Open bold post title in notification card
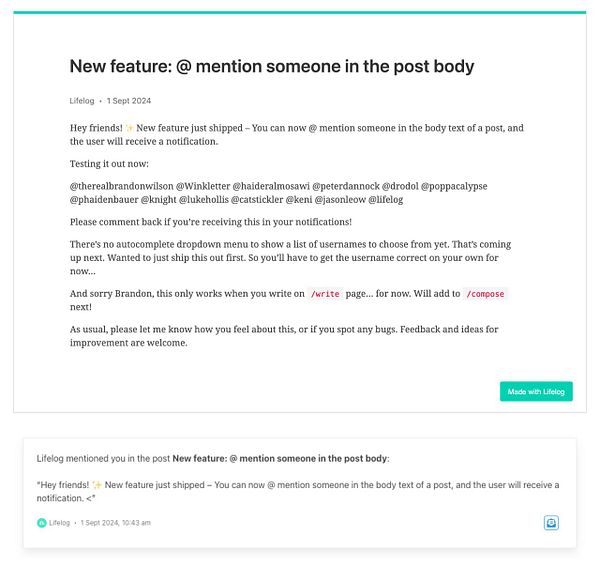This screenshot has width=600, height=569. (x=279, y=458)
